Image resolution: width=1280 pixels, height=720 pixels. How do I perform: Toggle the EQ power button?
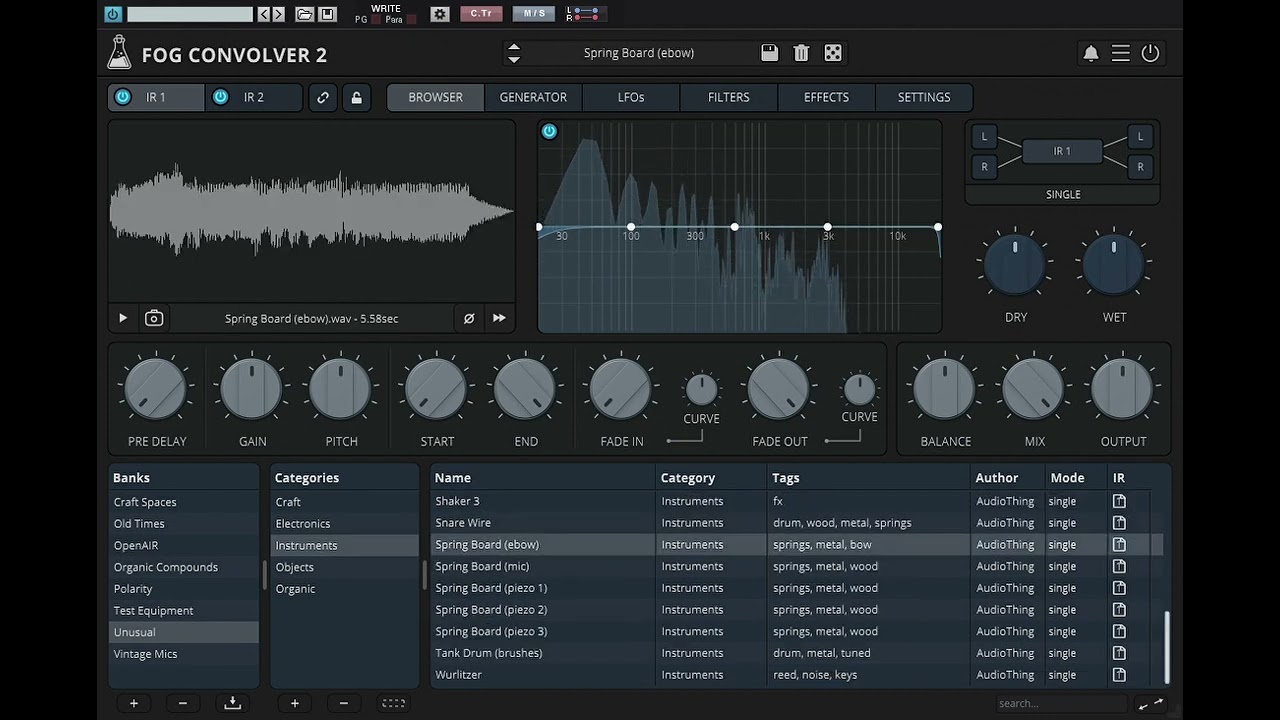549,131
